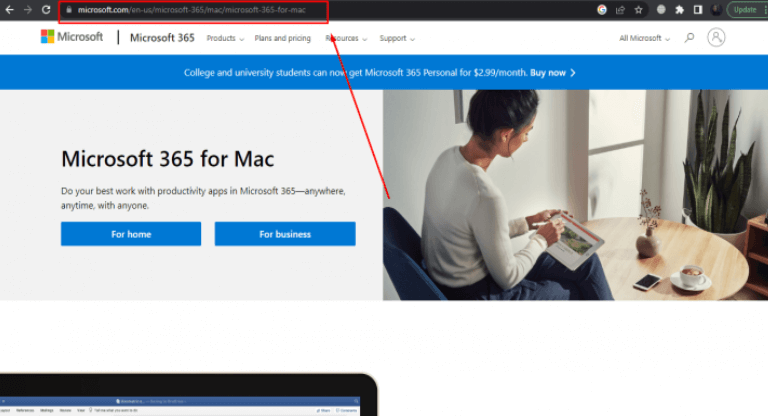Screen dimensions: 768x416
Task: Open site search magnifier
Action: coord(690,38)
